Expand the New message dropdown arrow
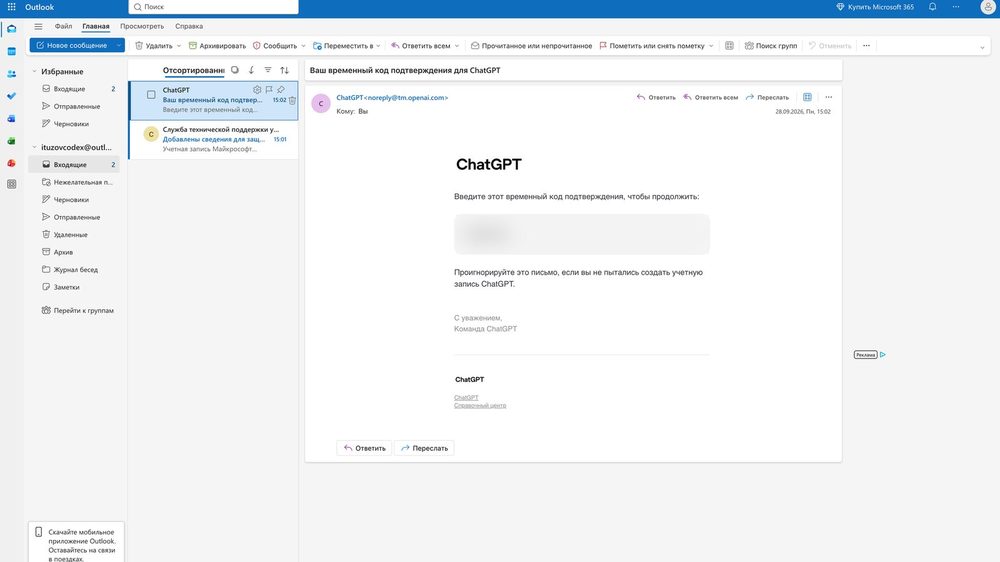The image size is (1000, 562). pos(119,45)
